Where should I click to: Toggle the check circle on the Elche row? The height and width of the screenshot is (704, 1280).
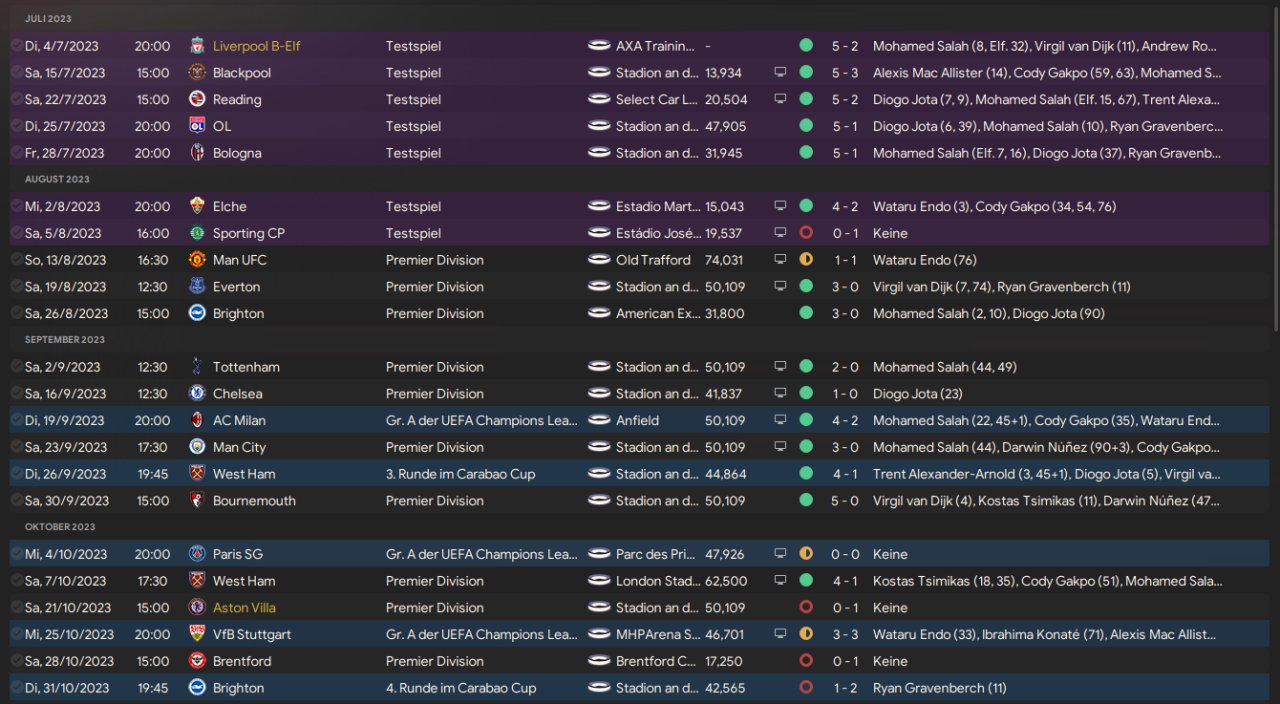(x=16, y=207)
